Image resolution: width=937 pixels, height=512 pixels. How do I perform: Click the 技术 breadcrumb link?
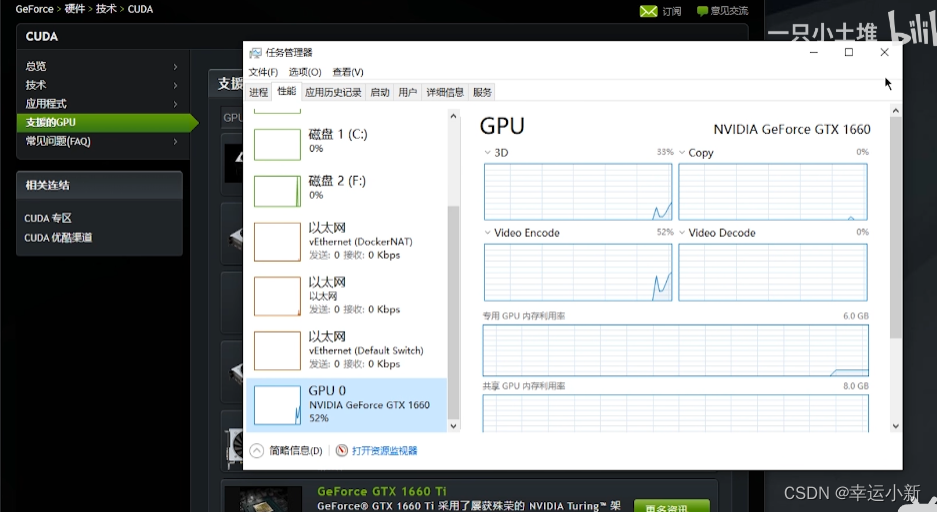[106, 9]
